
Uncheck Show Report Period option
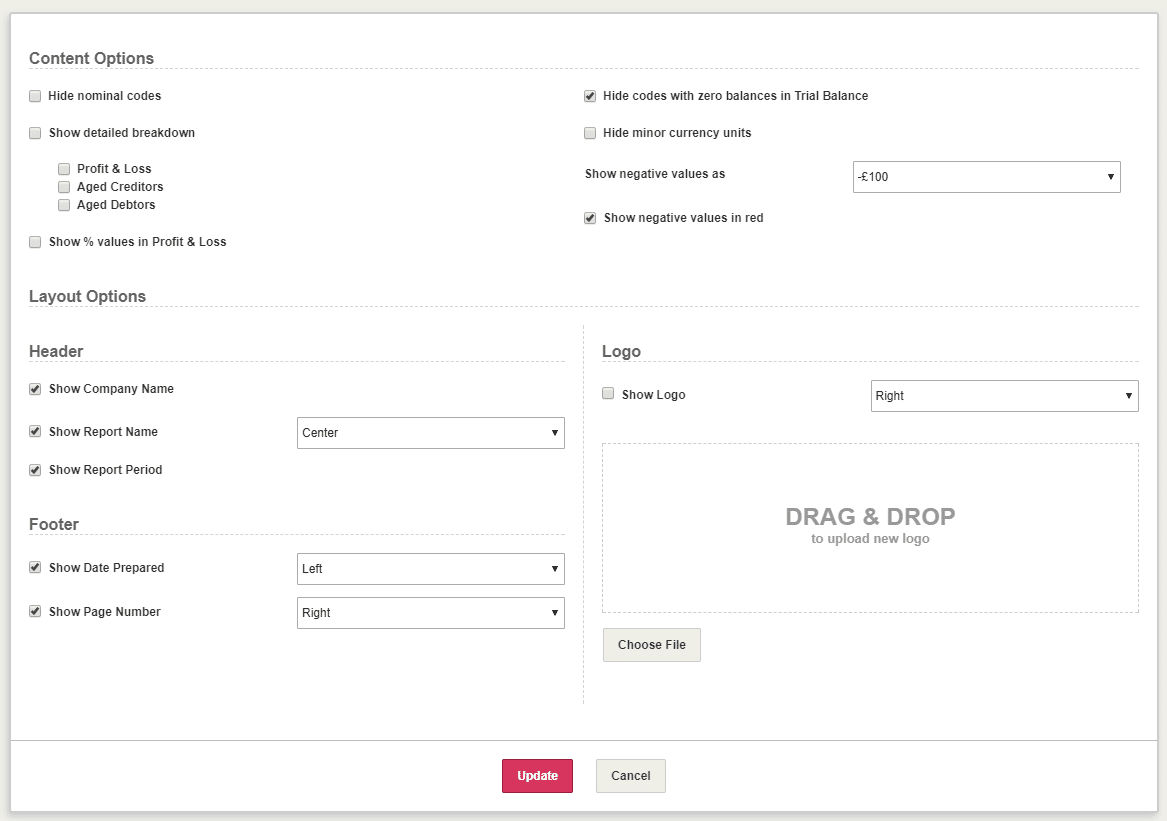35,470
